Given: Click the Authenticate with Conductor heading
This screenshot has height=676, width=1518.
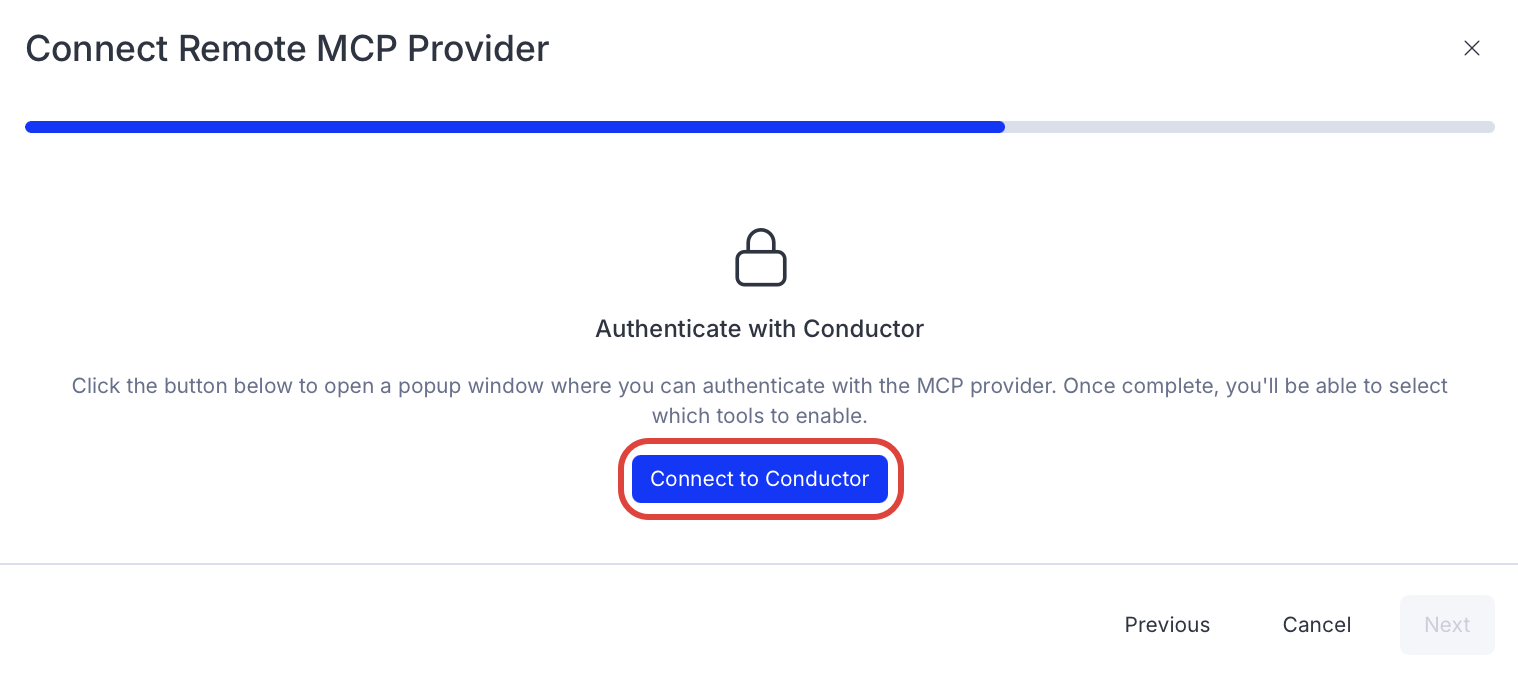Looking at the screenshot, I should (759, 328).
